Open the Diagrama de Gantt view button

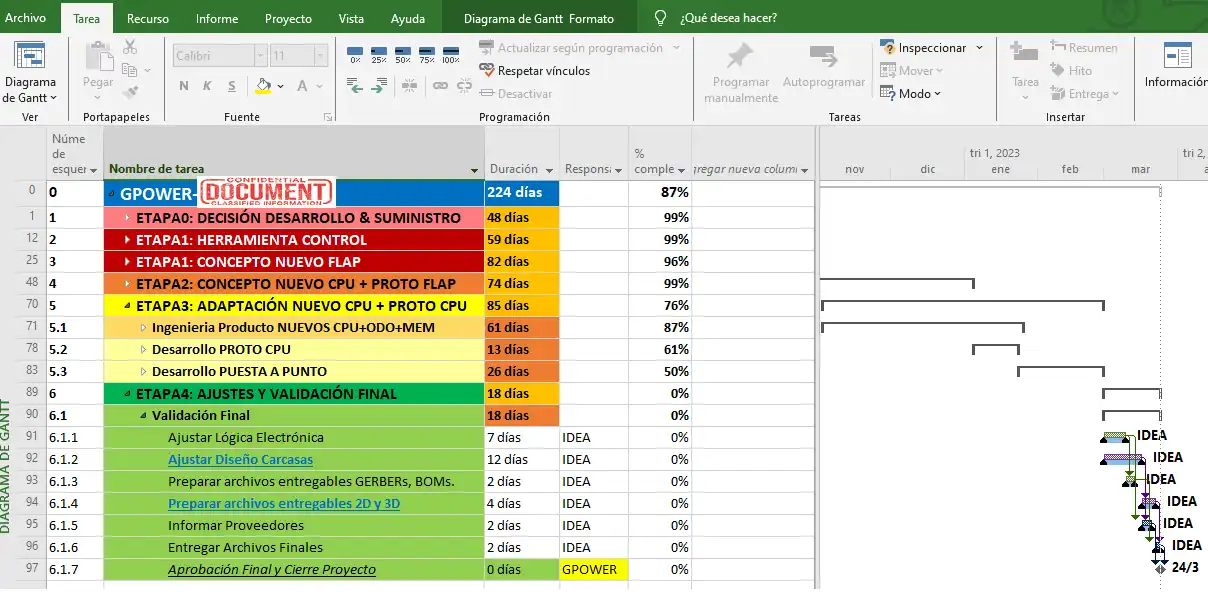click(x=30, y=72)
